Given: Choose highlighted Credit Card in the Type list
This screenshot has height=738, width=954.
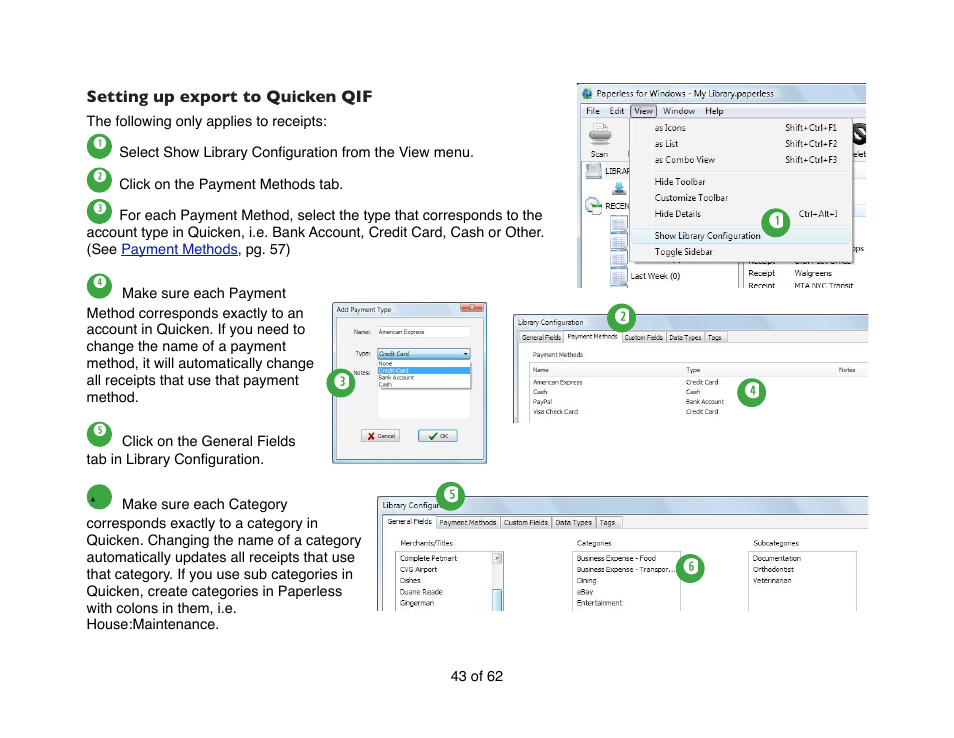Looking at the screenshot, I should coord(423,371).
